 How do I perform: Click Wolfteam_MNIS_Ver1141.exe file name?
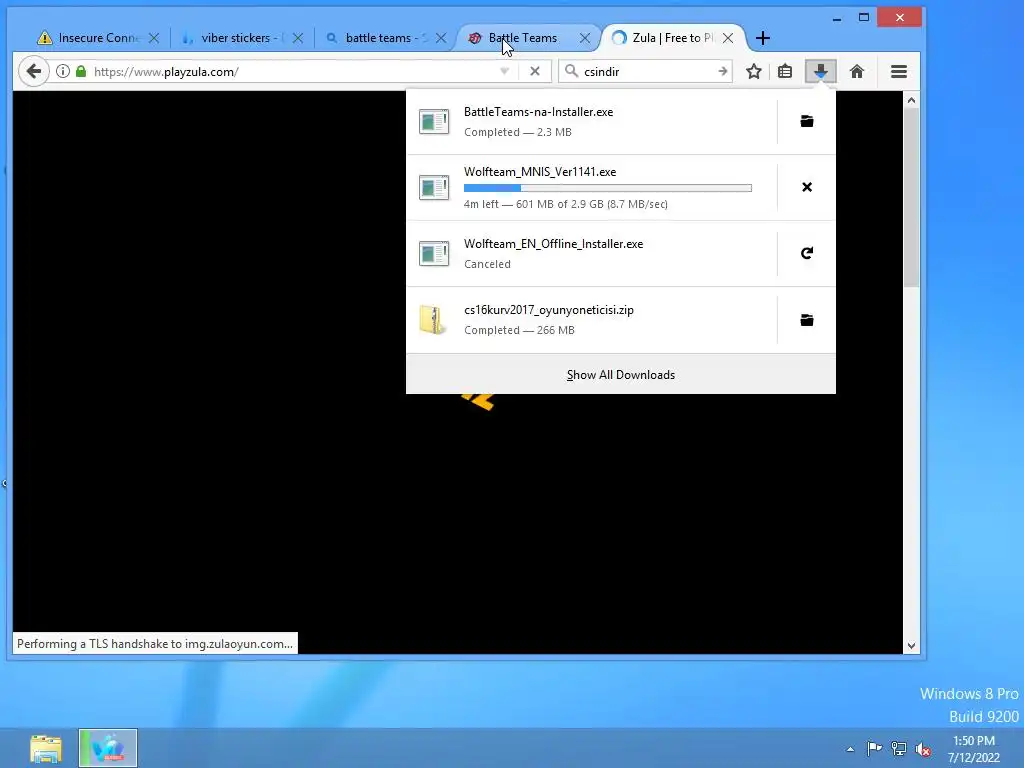(x=539, y=172)
